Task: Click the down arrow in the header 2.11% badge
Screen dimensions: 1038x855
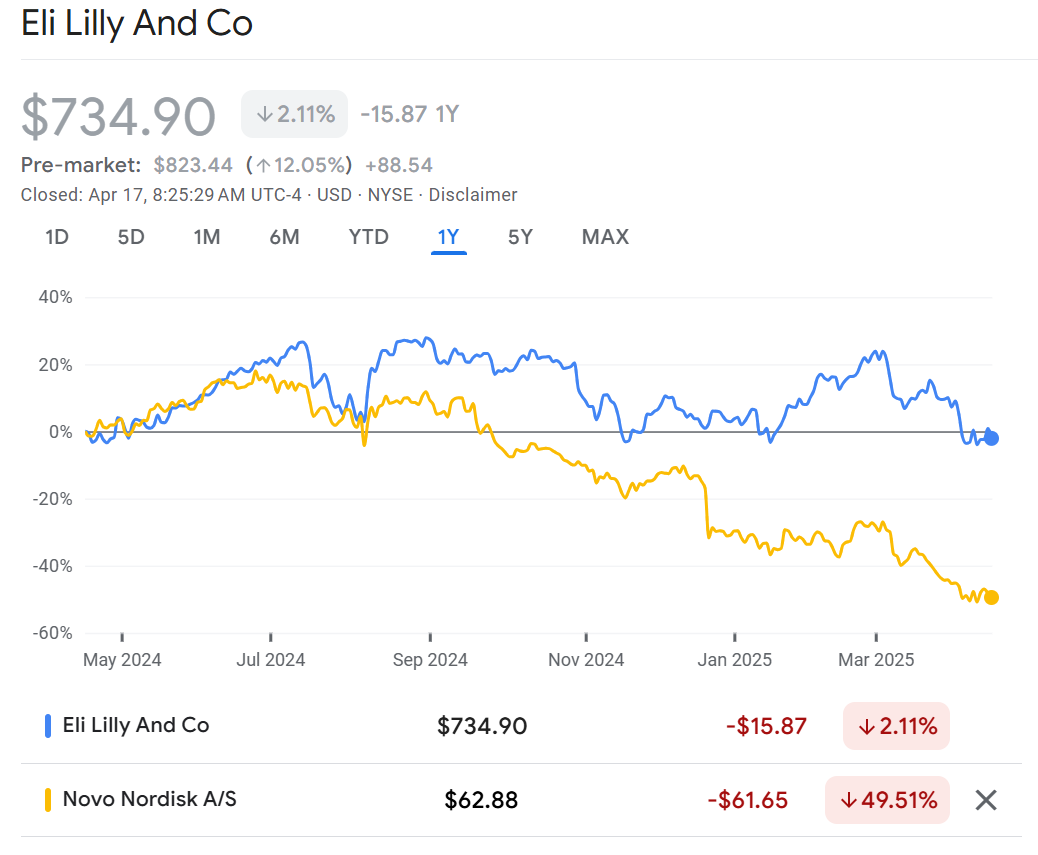Action: [264, 114]
